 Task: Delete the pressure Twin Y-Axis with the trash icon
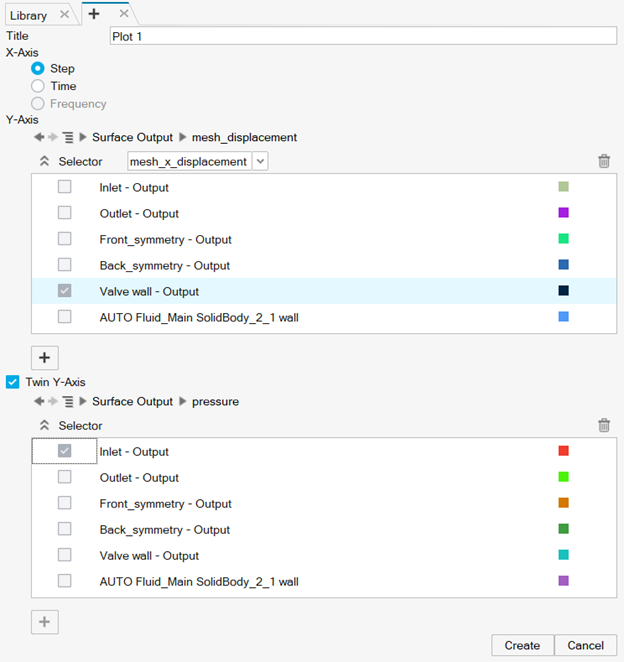[604, 425]
